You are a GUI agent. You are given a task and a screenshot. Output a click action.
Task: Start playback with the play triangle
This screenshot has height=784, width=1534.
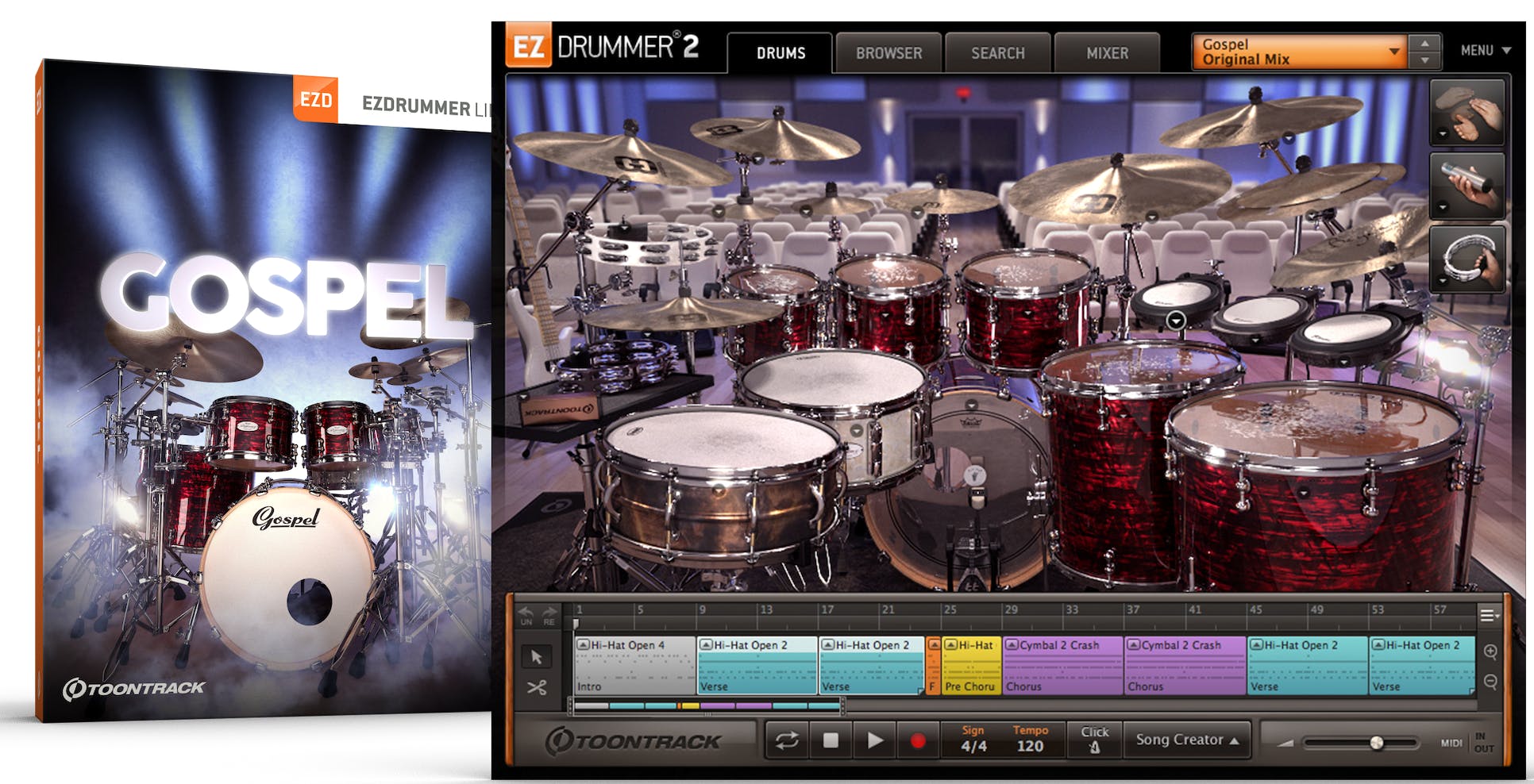pyautogui.click(x=874, y=740)
